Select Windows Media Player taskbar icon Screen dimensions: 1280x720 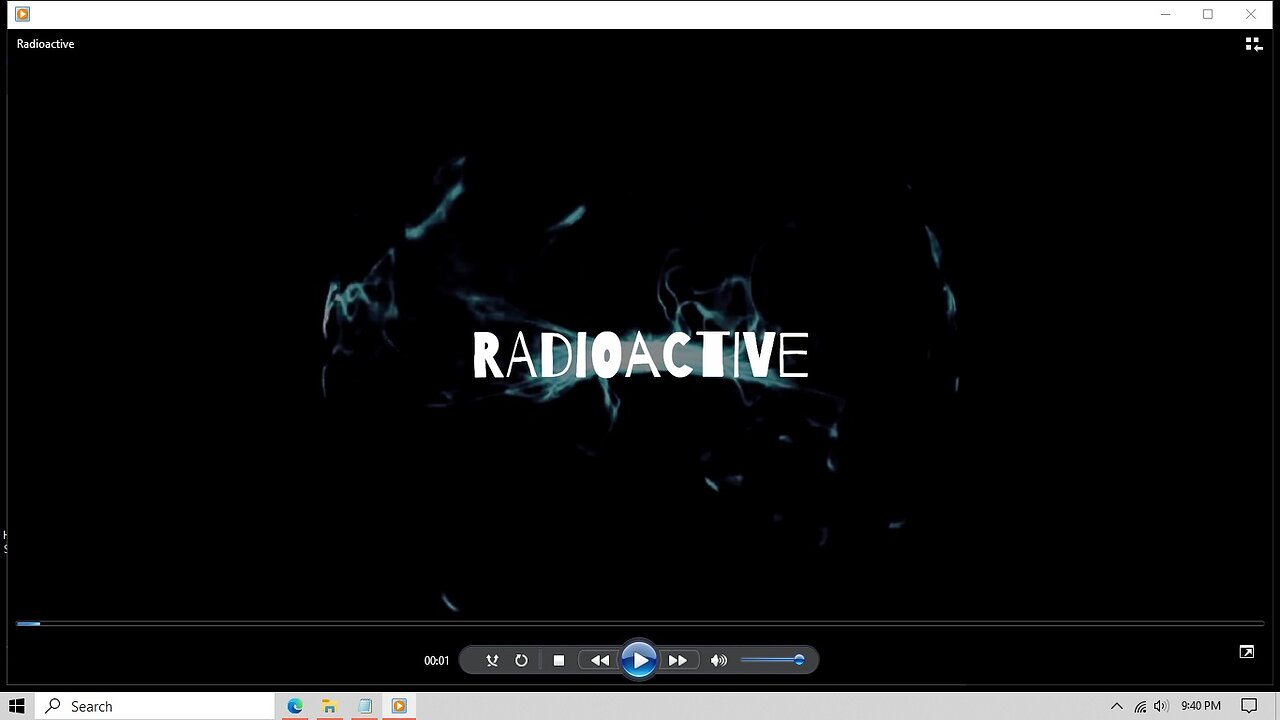coord(399,706)
